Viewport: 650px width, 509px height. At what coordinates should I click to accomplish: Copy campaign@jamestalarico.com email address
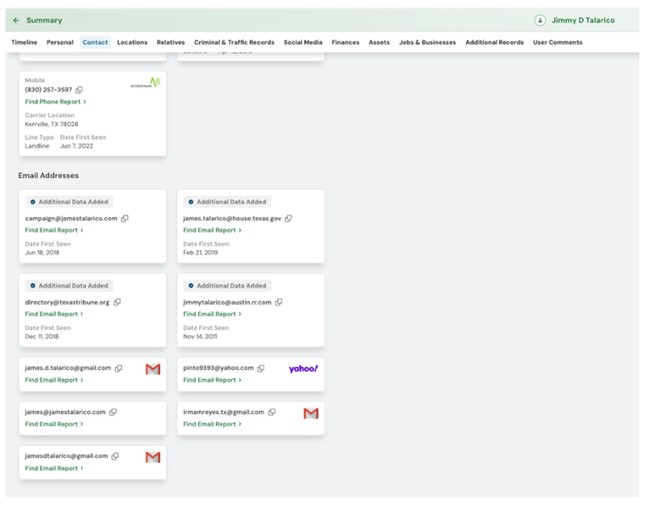coord(125,218)
